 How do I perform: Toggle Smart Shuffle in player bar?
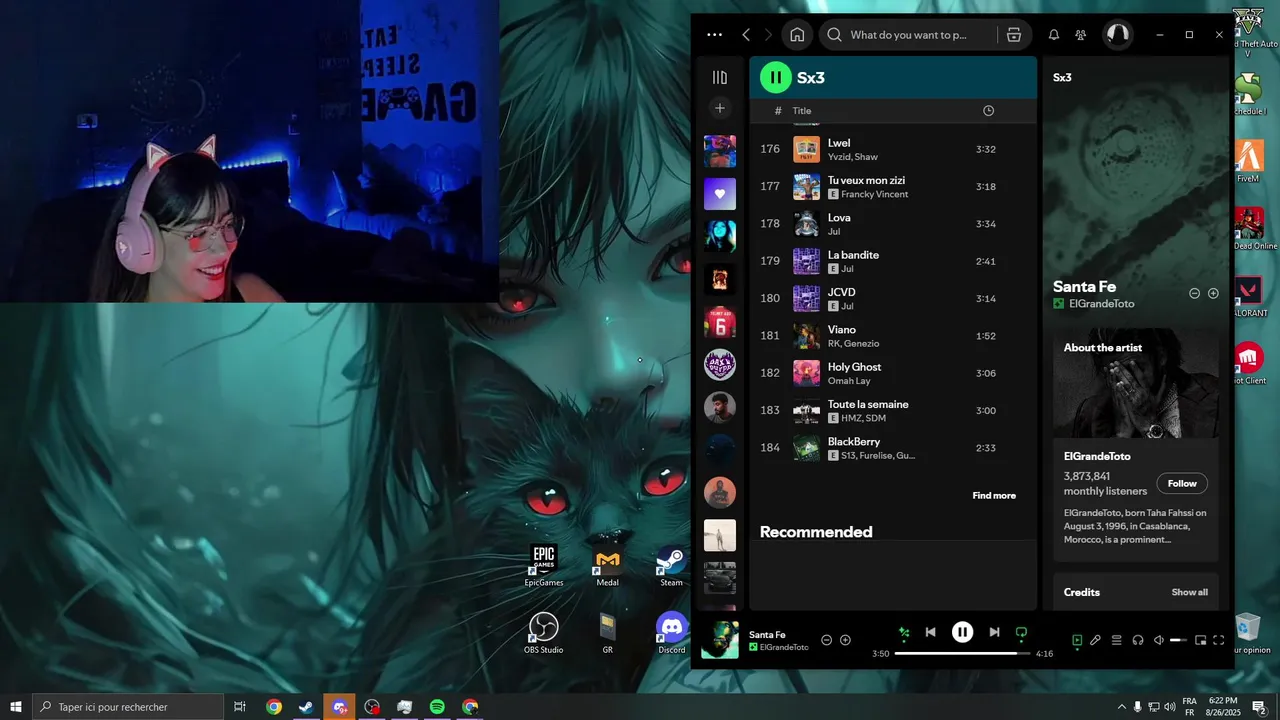click(x=904, y=632)
